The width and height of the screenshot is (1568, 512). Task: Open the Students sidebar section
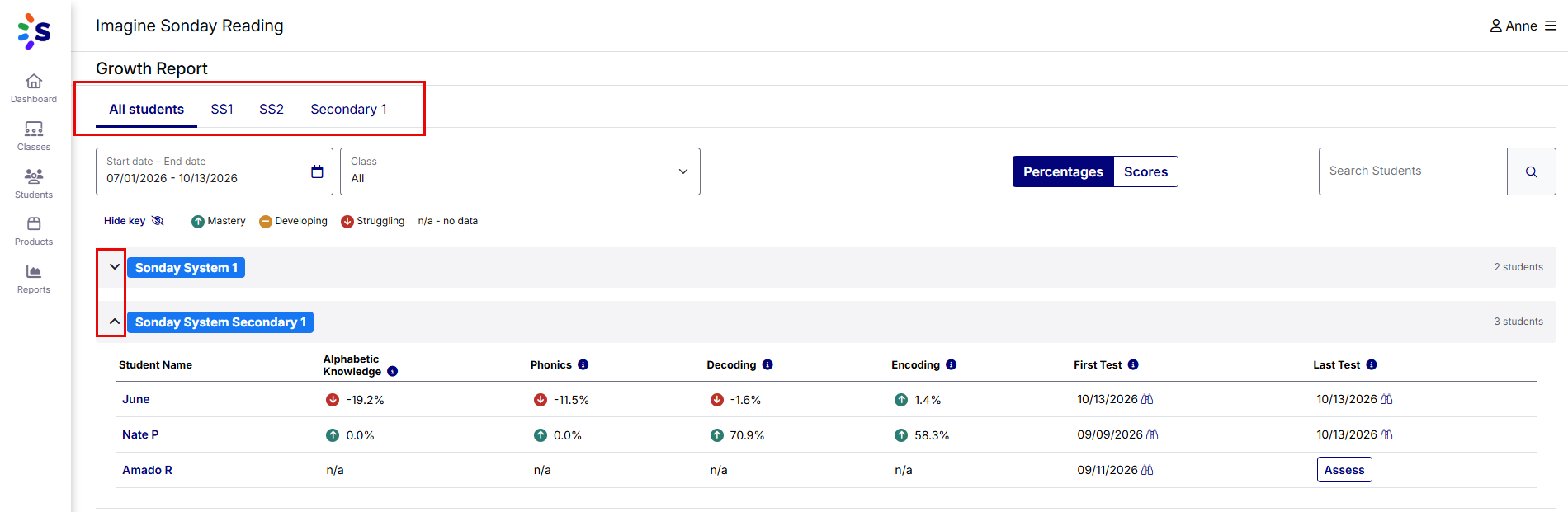tap(34, 184)
